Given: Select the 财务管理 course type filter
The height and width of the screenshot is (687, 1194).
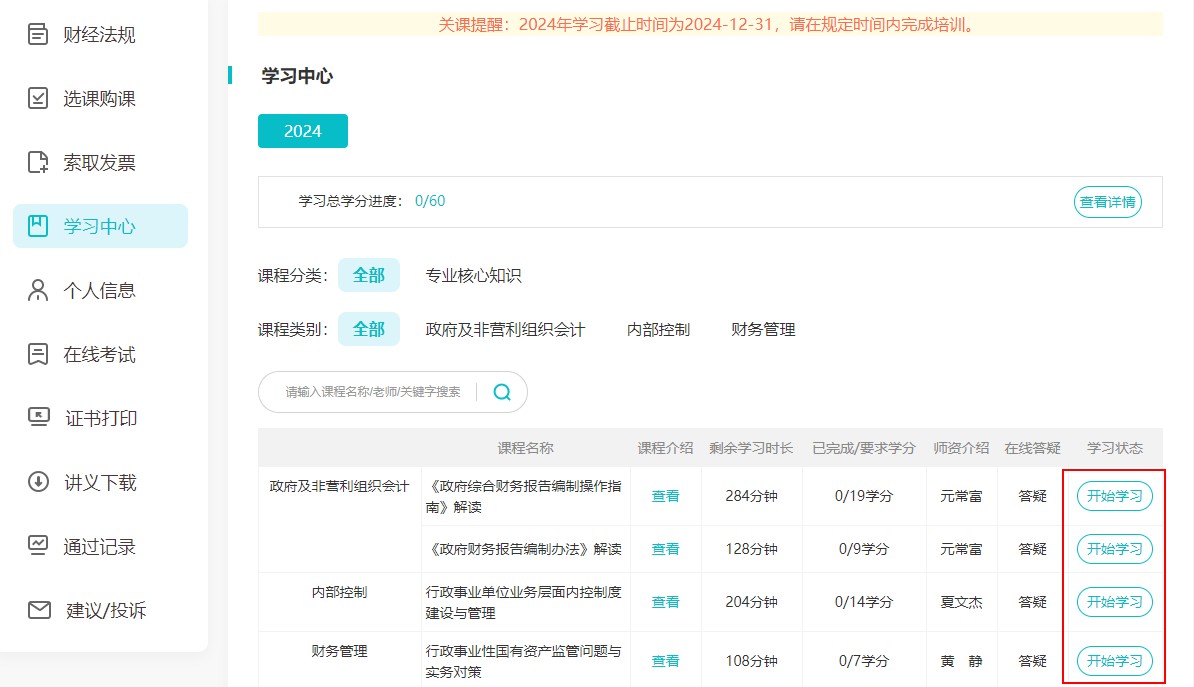Looking at the screenshot, I should 763,329.
